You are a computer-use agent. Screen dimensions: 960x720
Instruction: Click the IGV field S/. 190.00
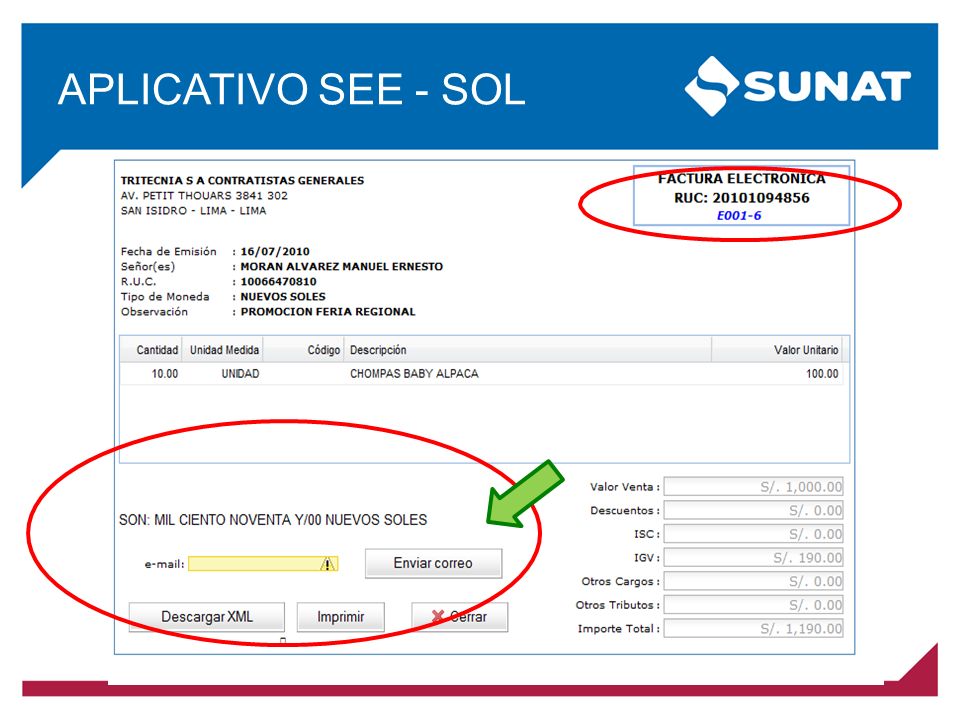754,558
